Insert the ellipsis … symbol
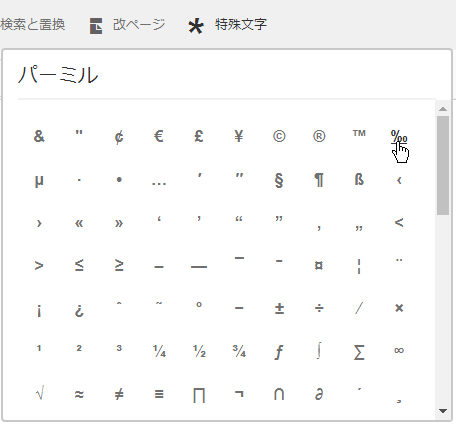The width and height of the screenshot is (456, 424). pos(159,183)
